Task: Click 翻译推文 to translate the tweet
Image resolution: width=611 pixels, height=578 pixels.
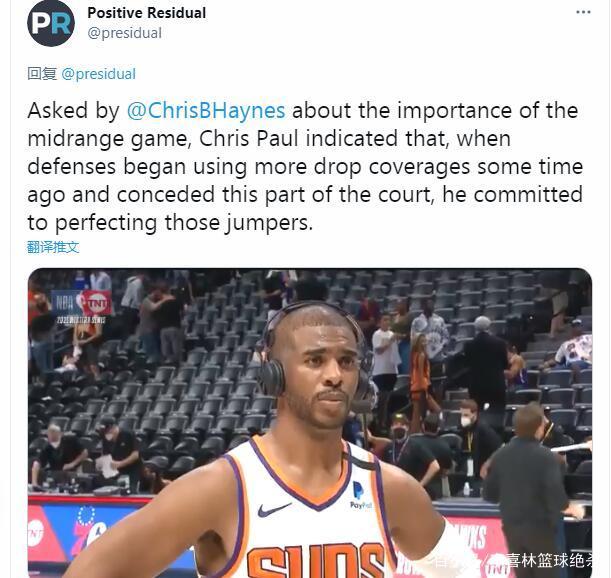Action: click(53, 247)
